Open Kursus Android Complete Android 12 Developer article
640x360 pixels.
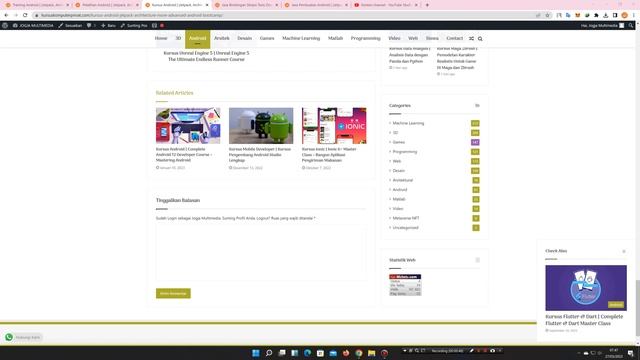(184, 155)
